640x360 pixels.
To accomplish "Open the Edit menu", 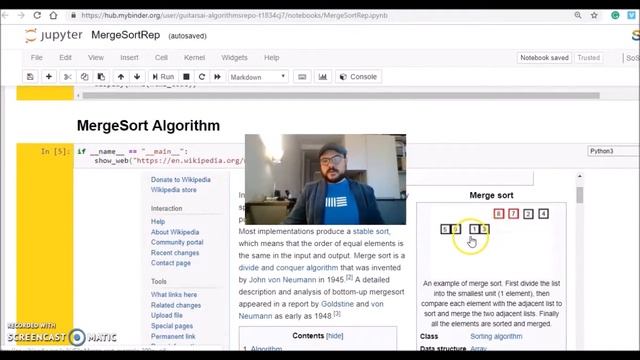I will point(65,58).
